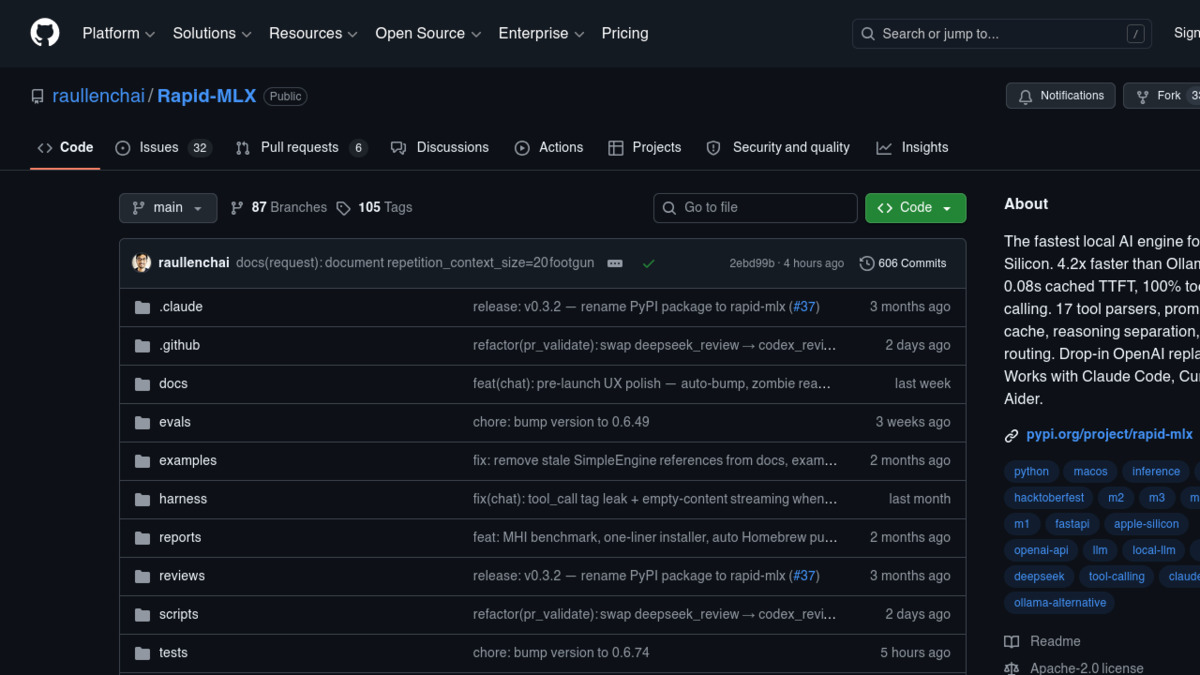Open the main branch selector dropdown
This screenshot has width=1200, height=675.
click(168, 208)
